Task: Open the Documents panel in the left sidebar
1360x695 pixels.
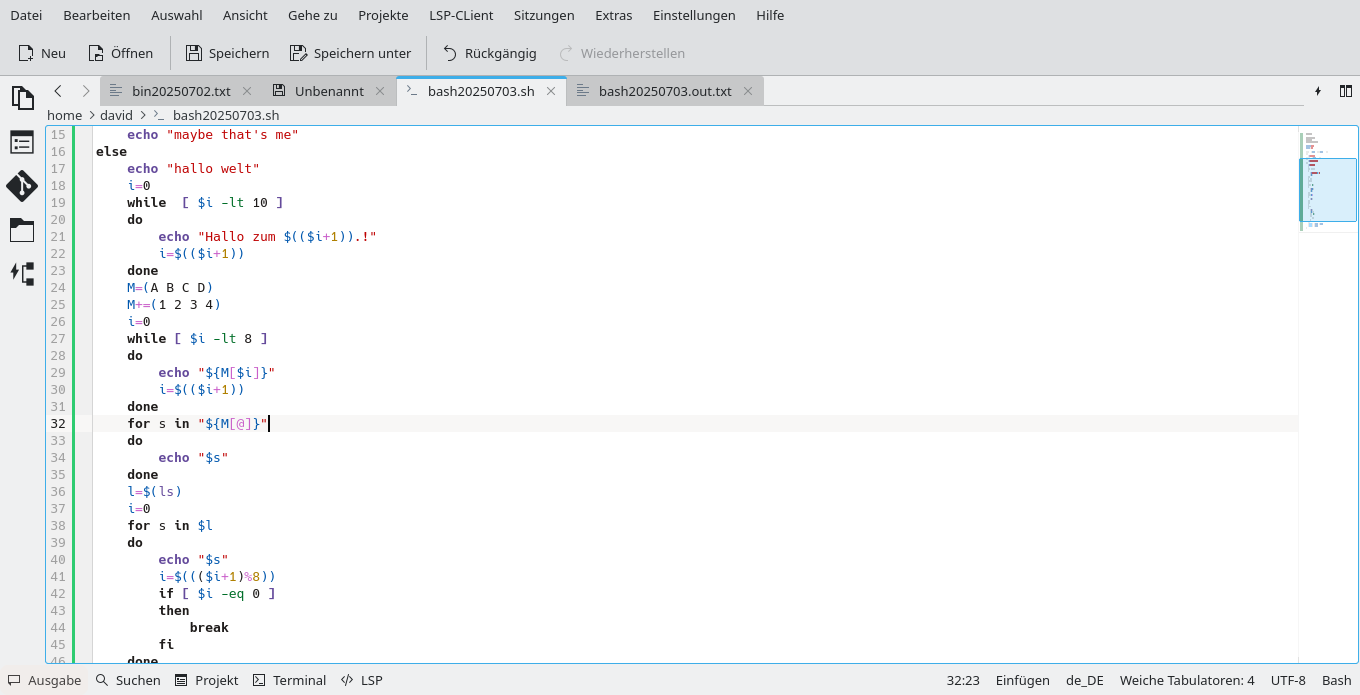Action: tap(22, 98)
